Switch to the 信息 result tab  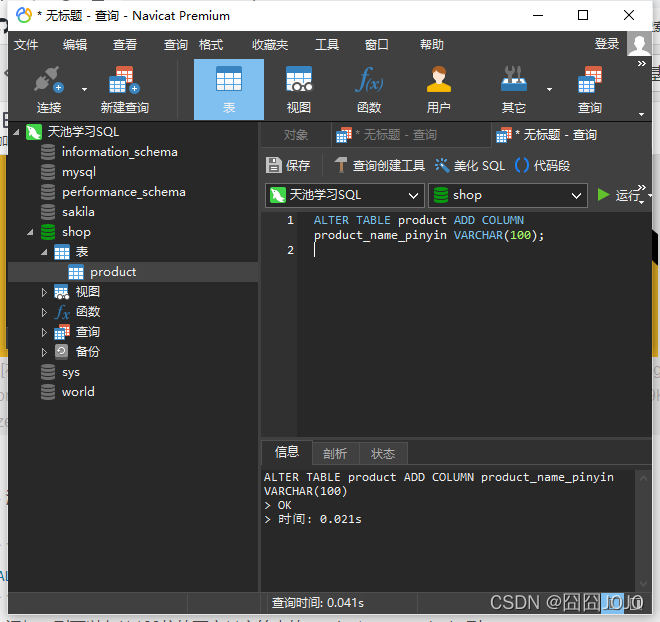click(287, 452)
